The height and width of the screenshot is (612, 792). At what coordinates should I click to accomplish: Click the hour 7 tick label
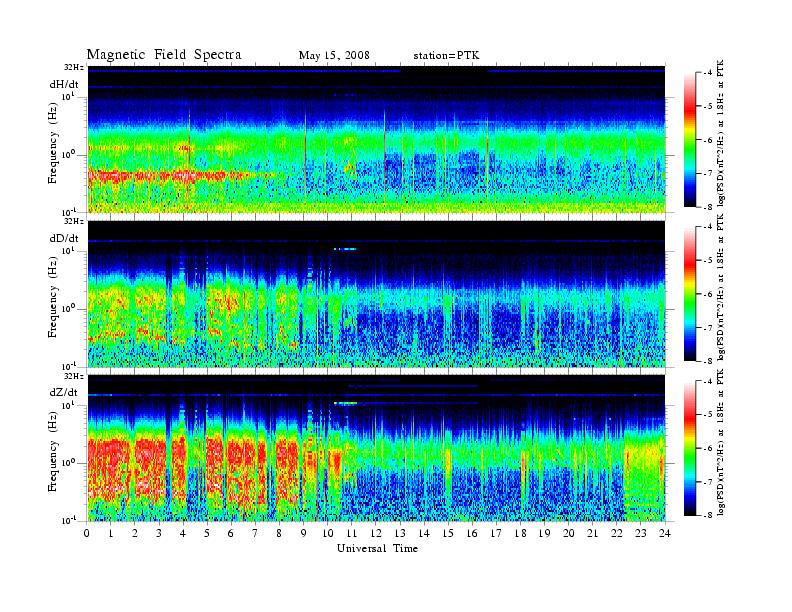(255, 533)
